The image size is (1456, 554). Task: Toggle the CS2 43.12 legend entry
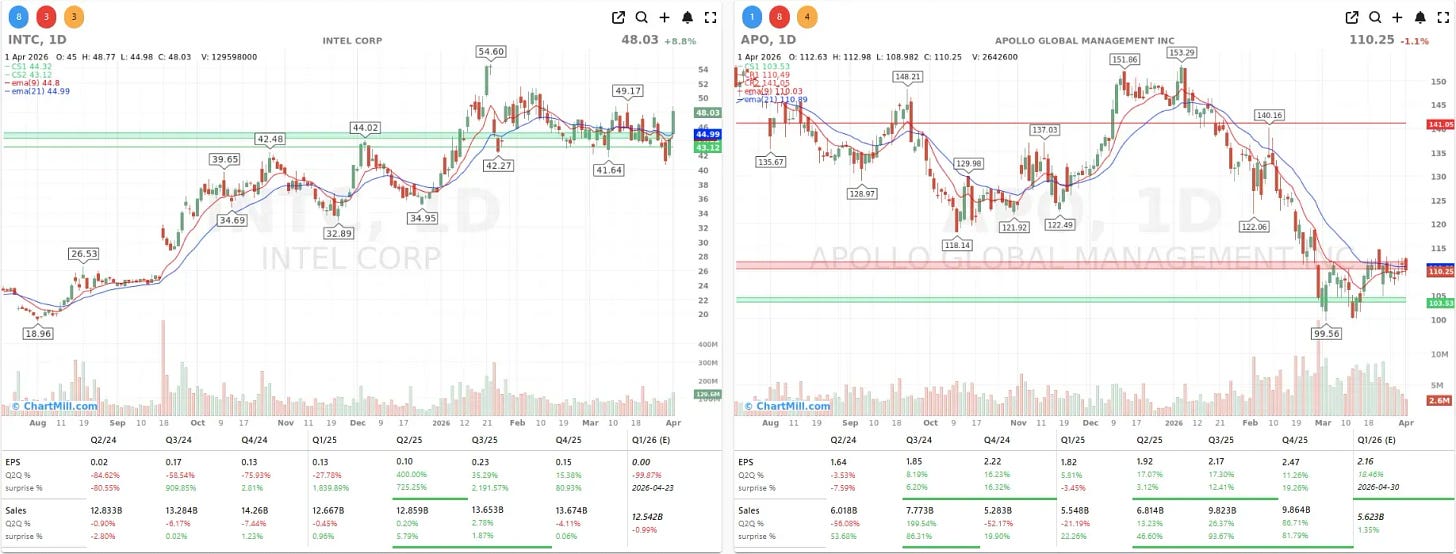pos(30,75)
